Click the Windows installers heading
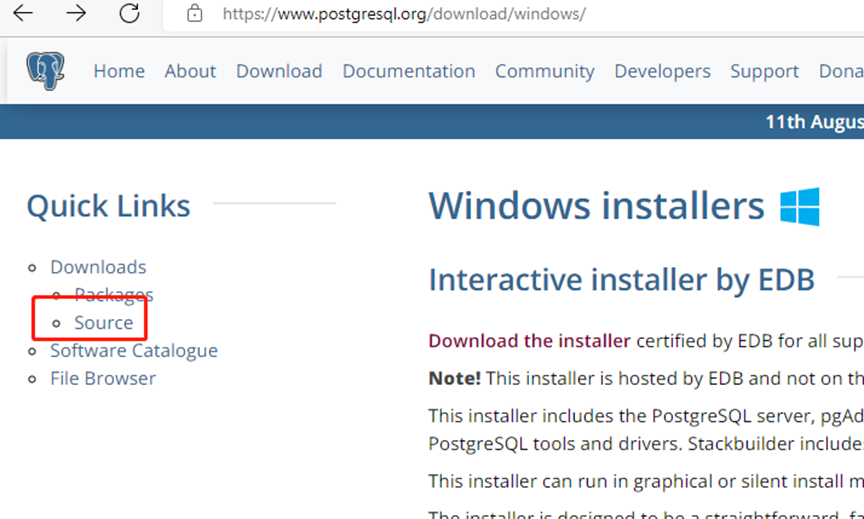 coord(597,206)
